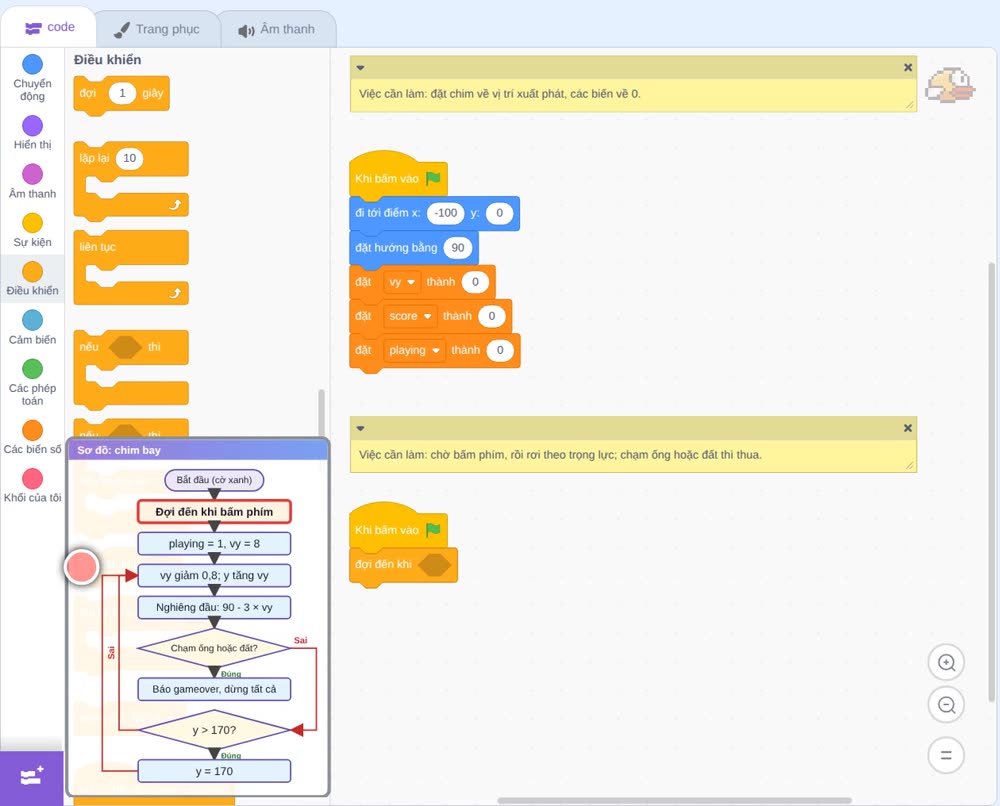This screenshot has width=1000, height=806.
Task: Switch to the Trang phục tab
Action: coord(157,29)
